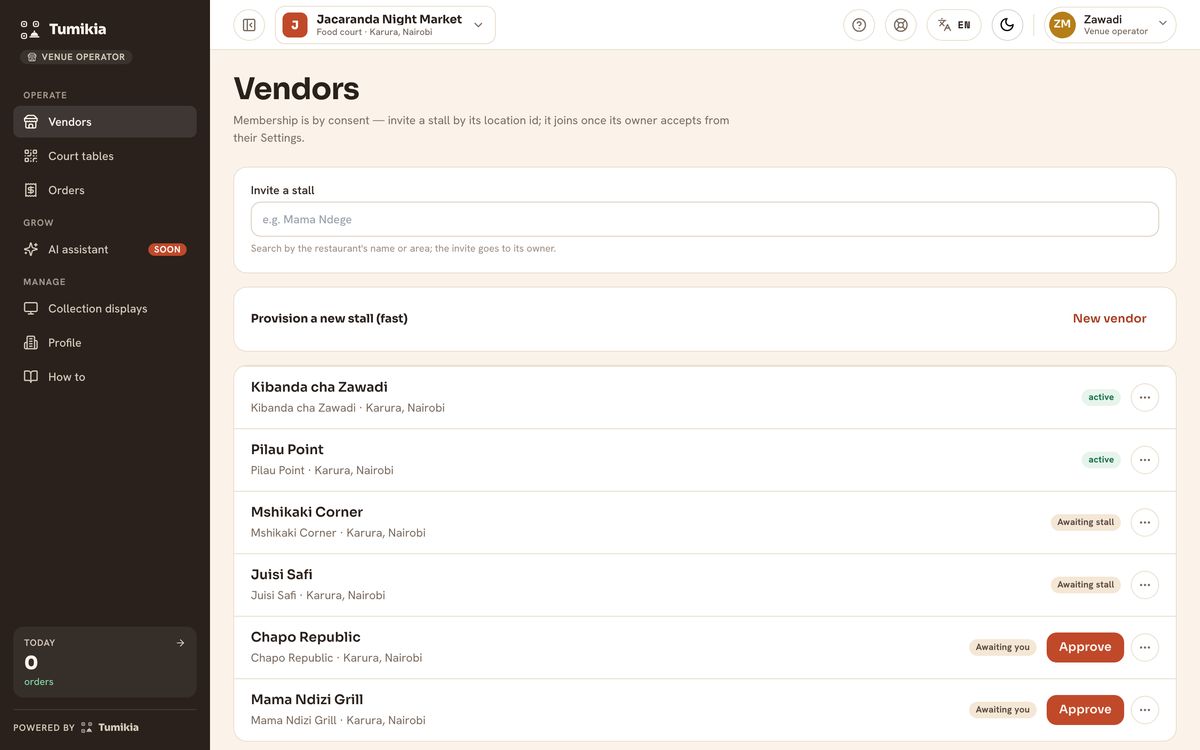Expand Jacaranda Night Market venue switcher
Image resolution: width=1200 pixels, height=750 pixels.
[x=385, y=25]
